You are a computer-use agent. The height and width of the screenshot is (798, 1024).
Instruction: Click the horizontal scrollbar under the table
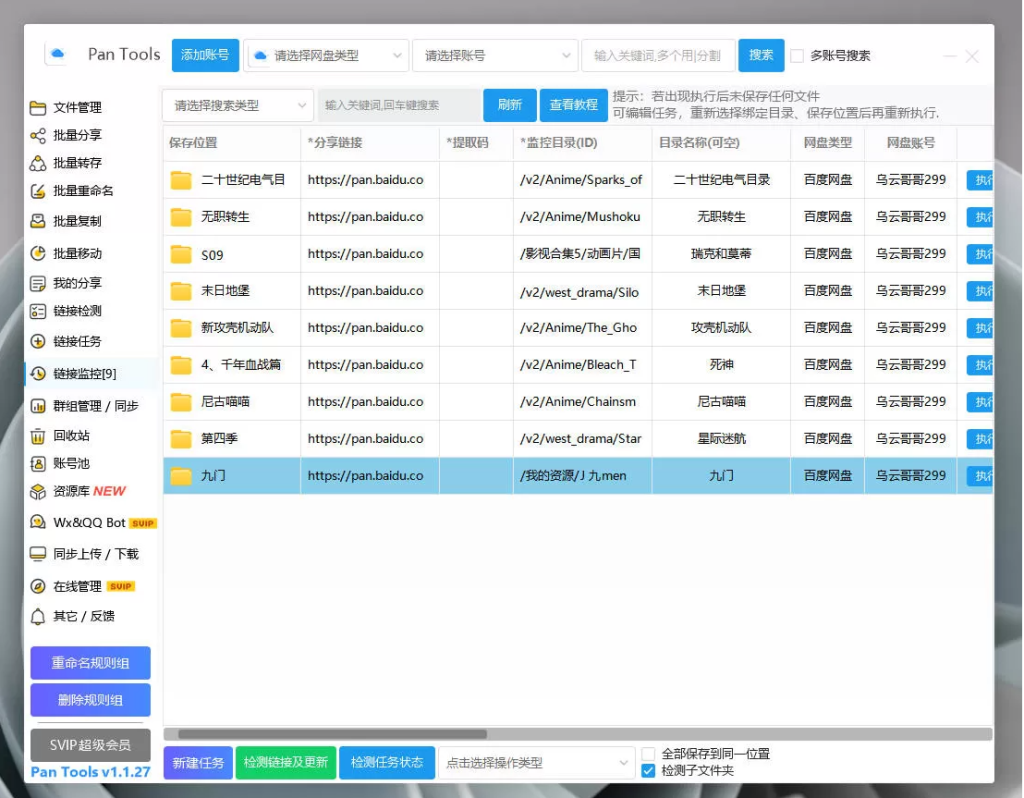click(332, 735)
